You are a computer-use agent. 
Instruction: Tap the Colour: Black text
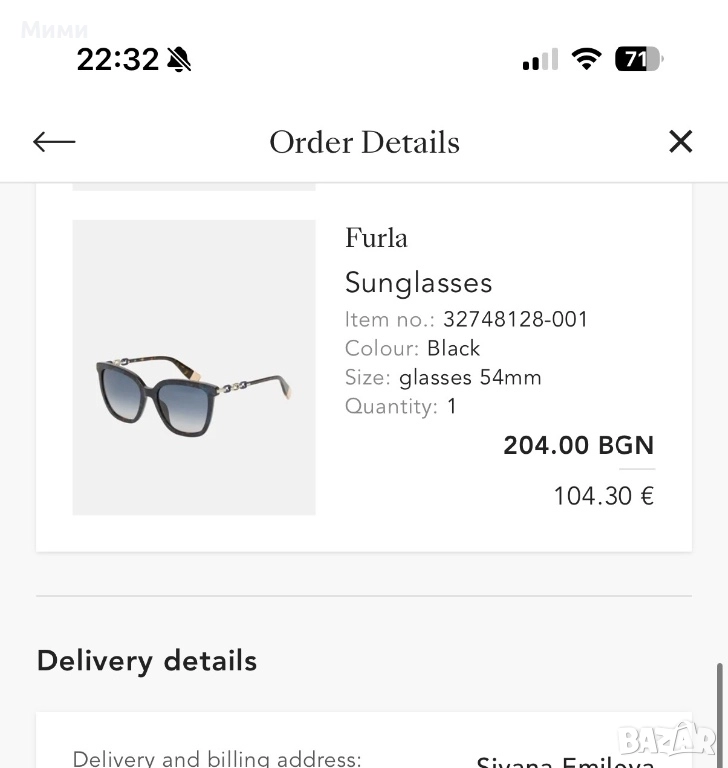(x=412, y=348)
